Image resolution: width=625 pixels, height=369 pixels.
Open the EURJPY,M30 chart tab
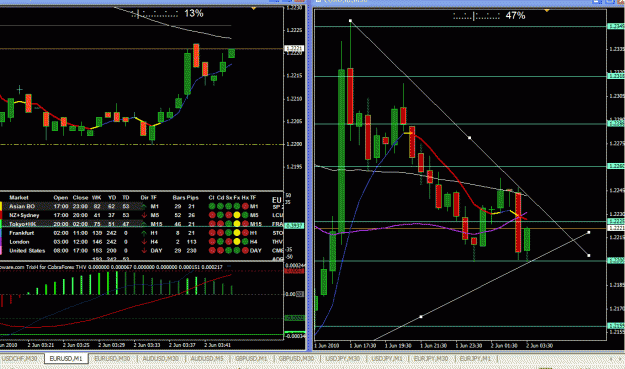(x=431, y=359)
